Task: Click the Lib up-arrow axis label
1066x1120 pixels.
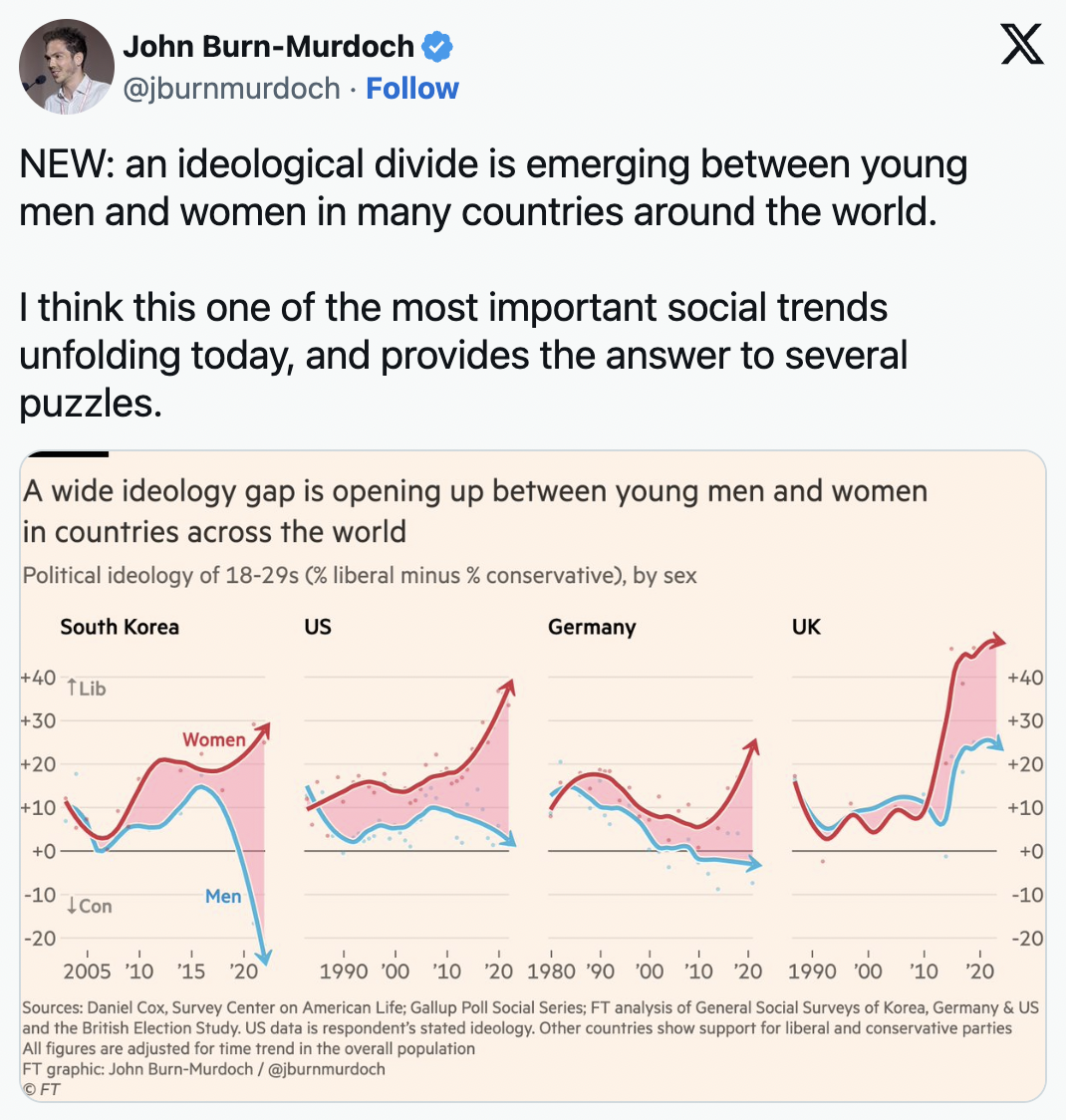Action: click(86, 688)
